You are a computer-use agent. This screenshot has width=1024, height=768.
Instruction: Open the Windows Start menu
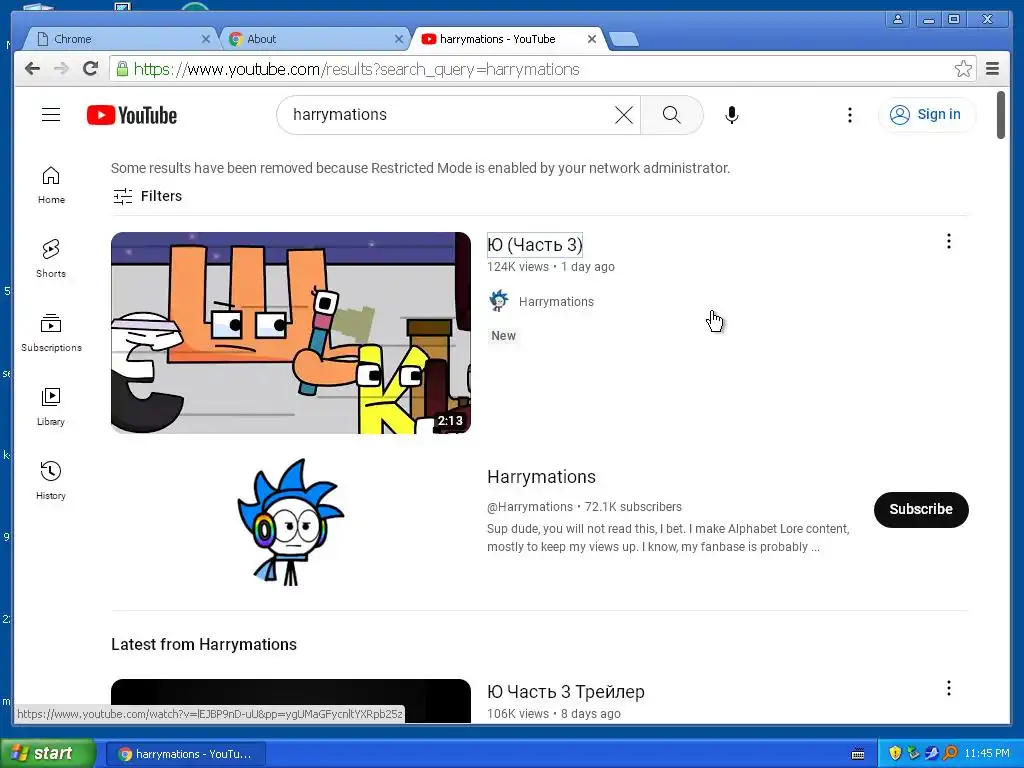47,753
